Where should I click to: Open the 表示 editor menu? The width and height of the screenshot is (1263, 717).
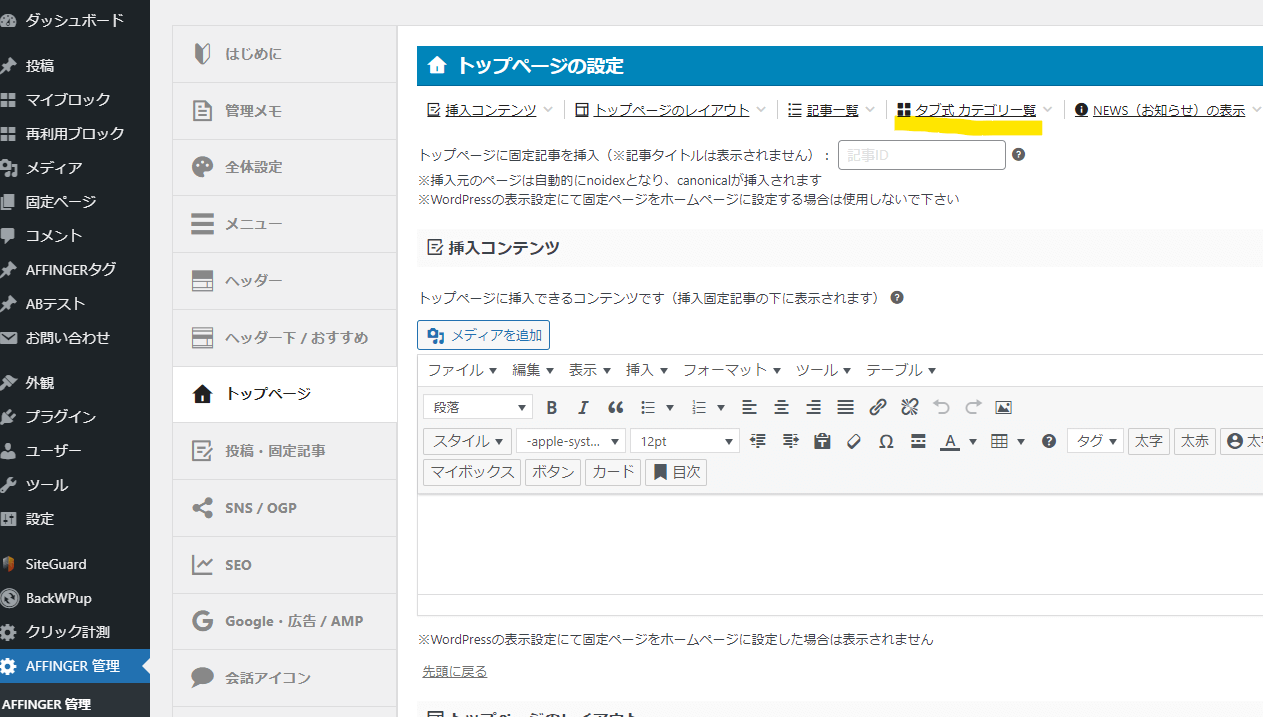tap(590, 370)
